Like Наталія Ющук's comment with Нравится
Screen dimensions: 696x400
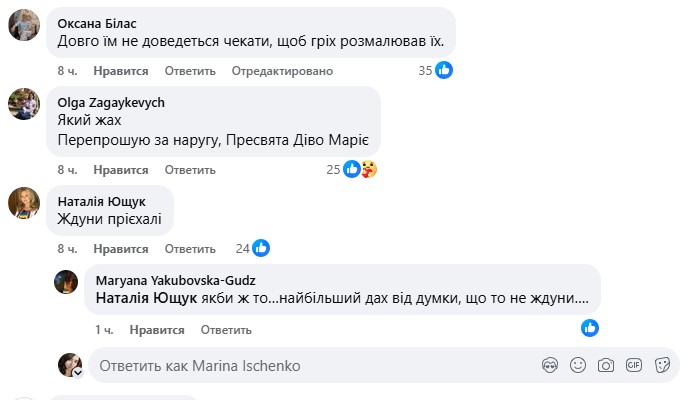[x=121, y=248]
